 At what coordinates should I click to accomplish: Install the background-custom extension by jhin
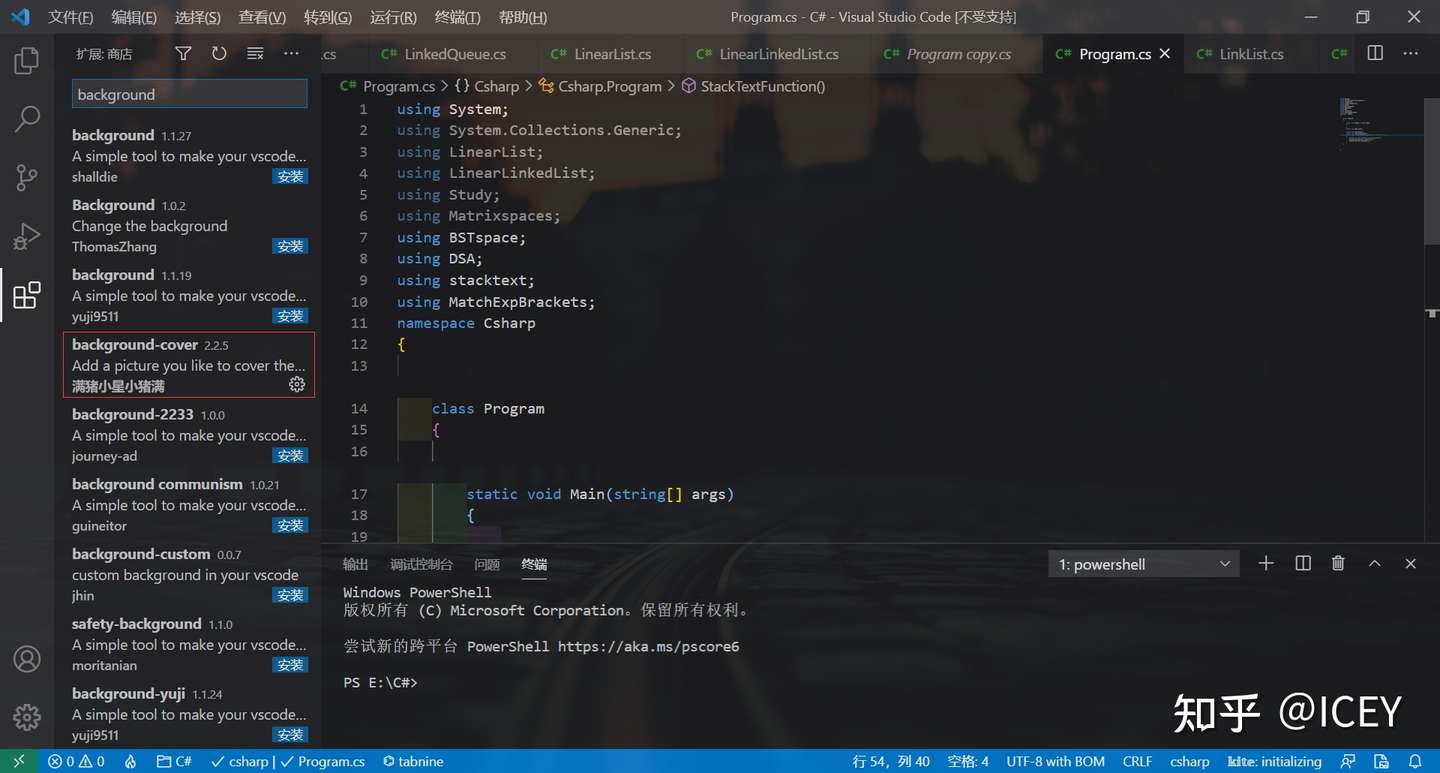coord(290,595)
